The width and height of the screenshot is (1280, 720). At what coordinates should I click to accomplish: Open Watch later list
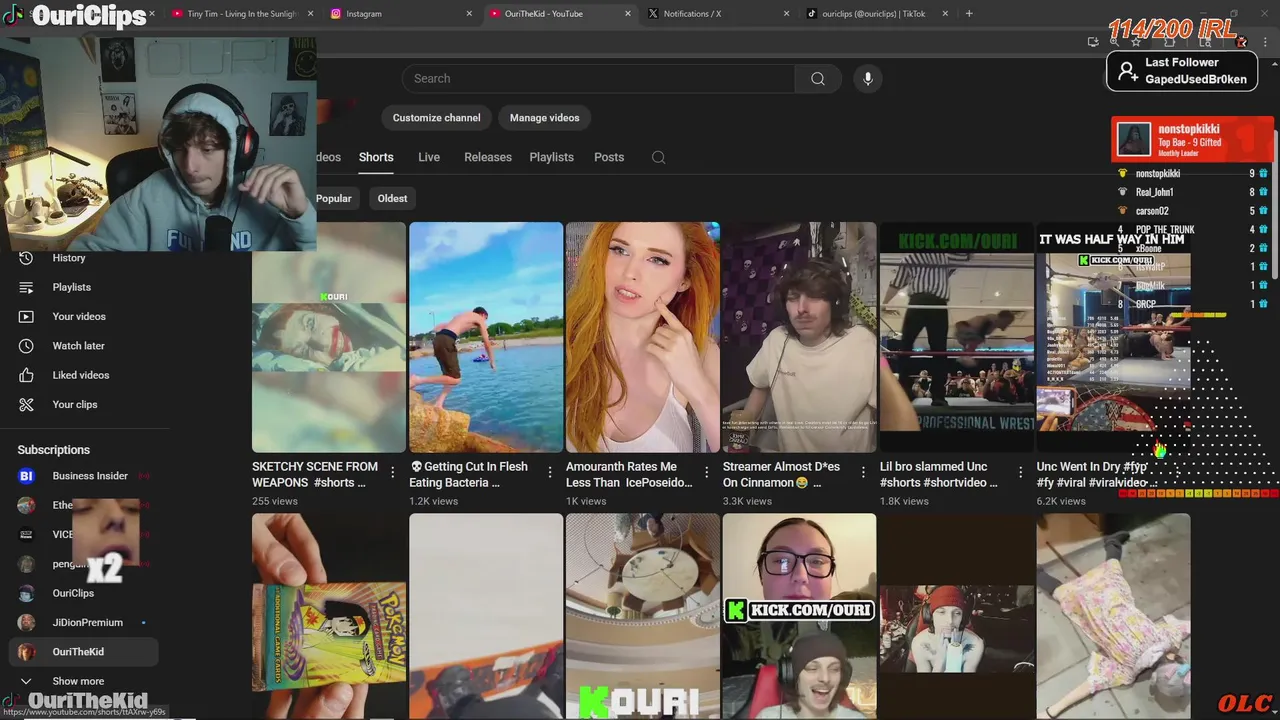click(85, 346)
